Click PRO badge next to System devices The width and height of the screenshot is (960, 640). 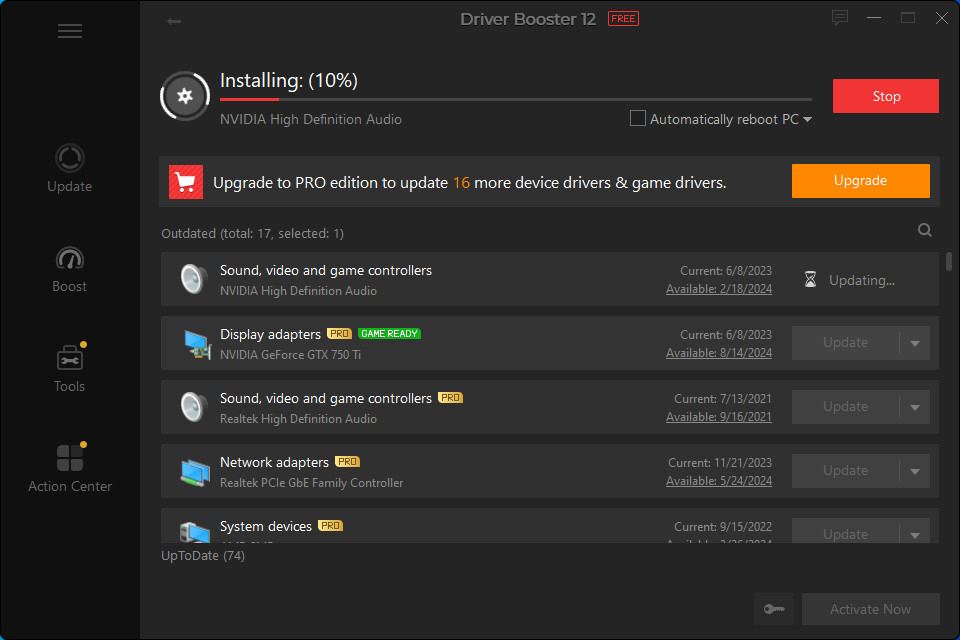[x=331, y=526]
